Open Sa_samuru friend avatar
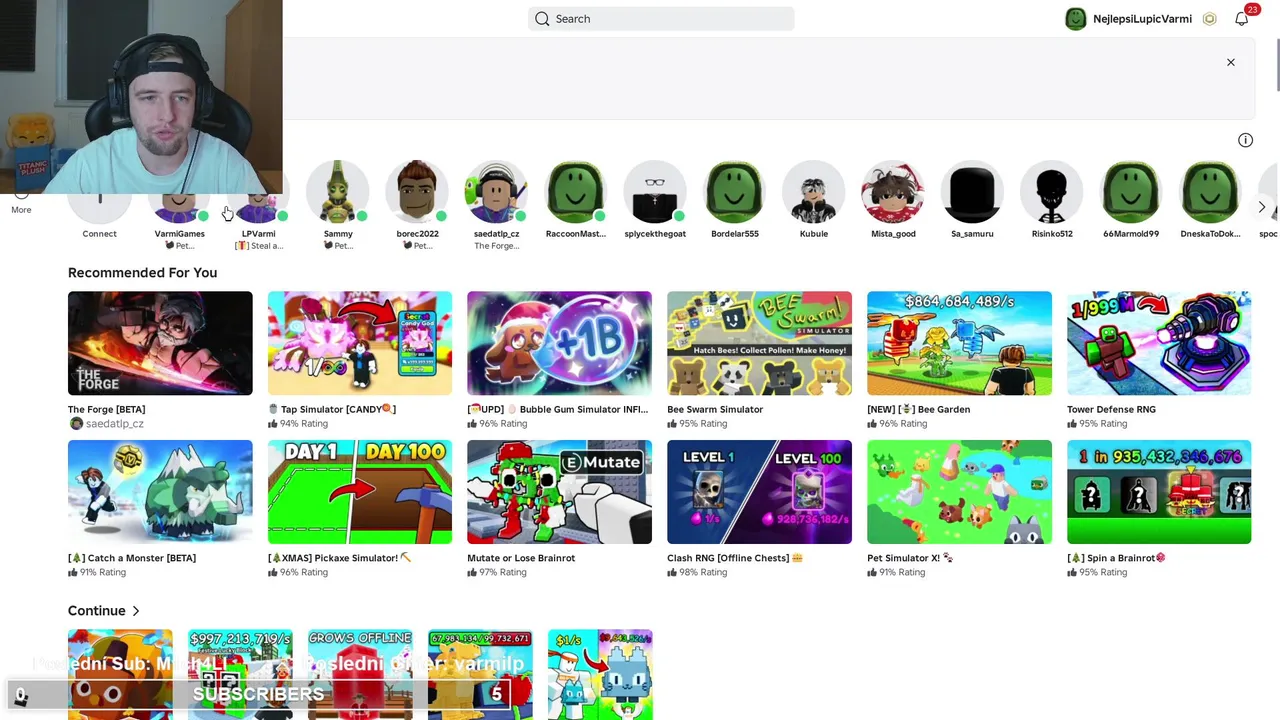 (972, 191)
